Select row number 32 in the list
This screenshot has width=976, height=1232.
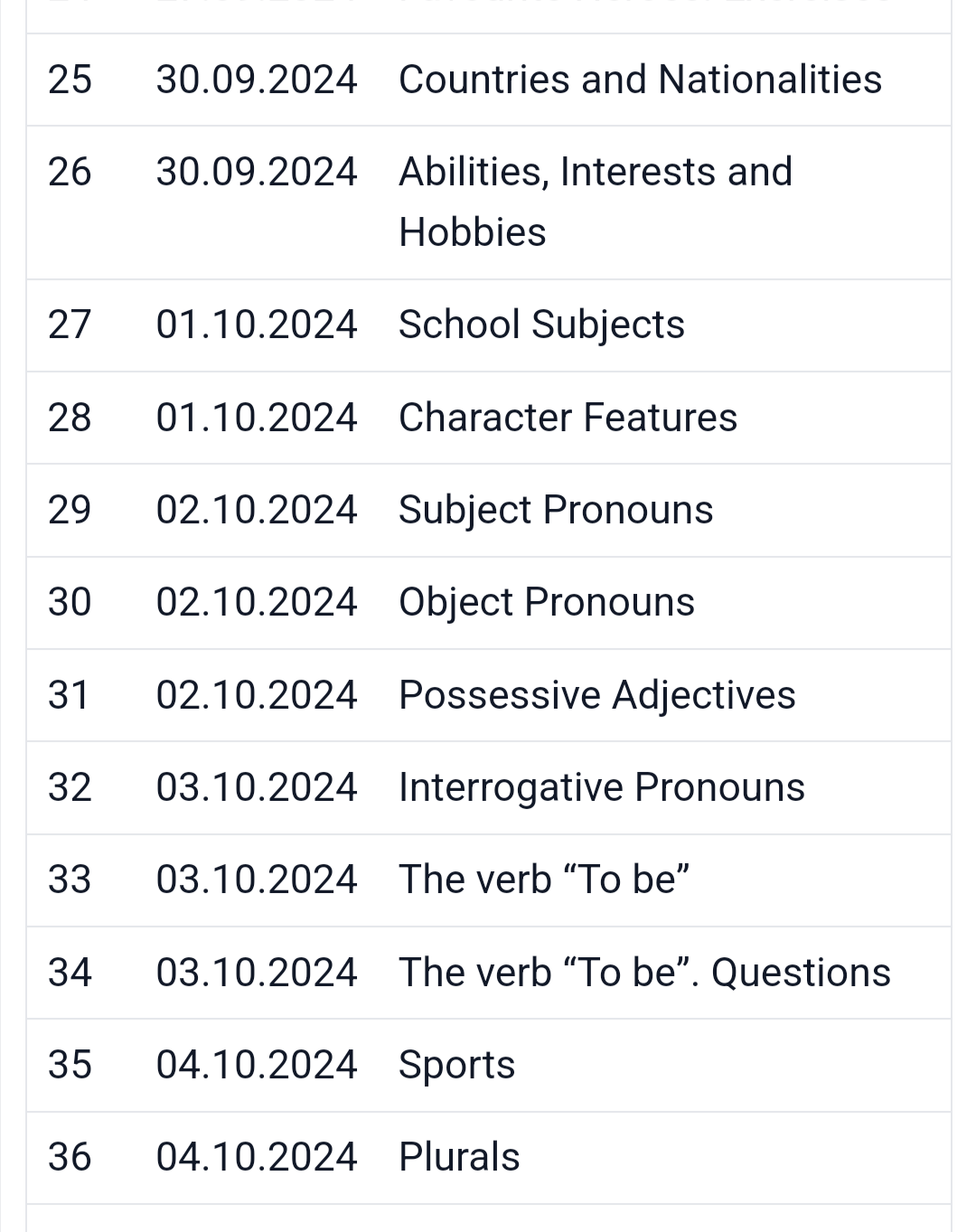coord(70,787)
